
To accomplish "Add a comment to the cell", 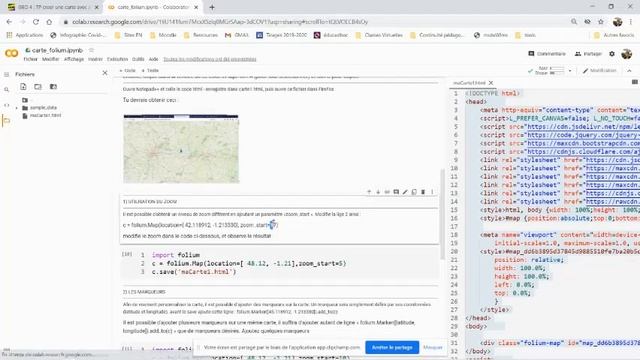I will pyautogui.click(x=396, y=192).
